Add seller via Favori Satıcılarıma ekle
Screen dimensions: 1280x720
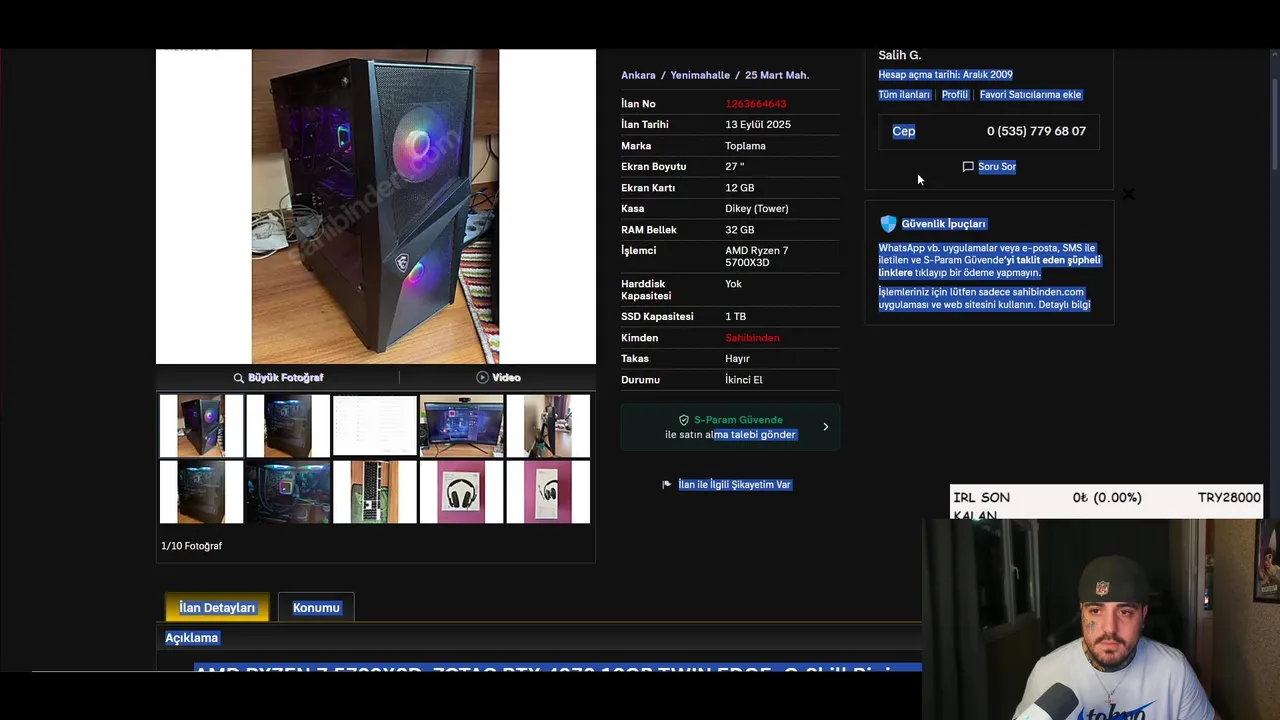[x=1030, y=95]
